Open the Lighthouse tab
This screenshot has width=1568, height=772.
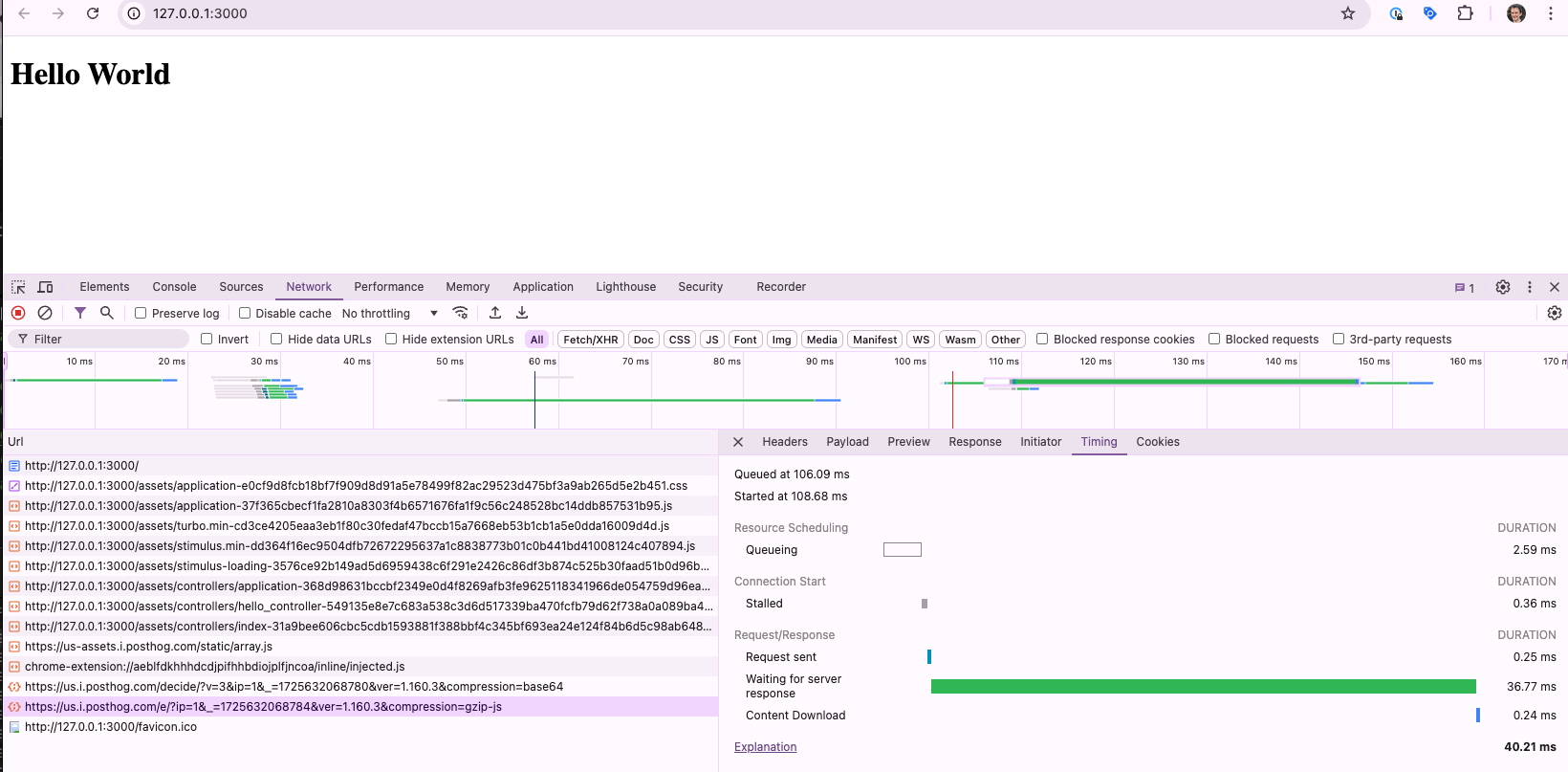(x=626, y=287)
